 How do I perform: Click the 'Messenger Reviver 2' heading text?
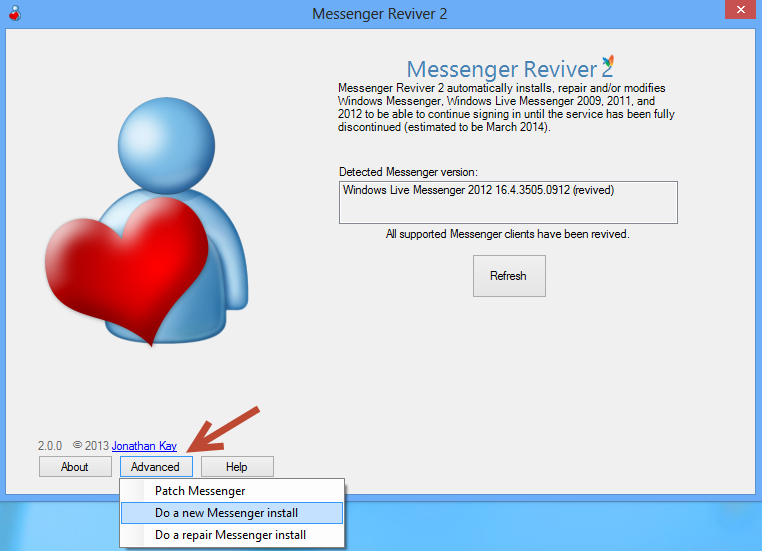[509, 69]
